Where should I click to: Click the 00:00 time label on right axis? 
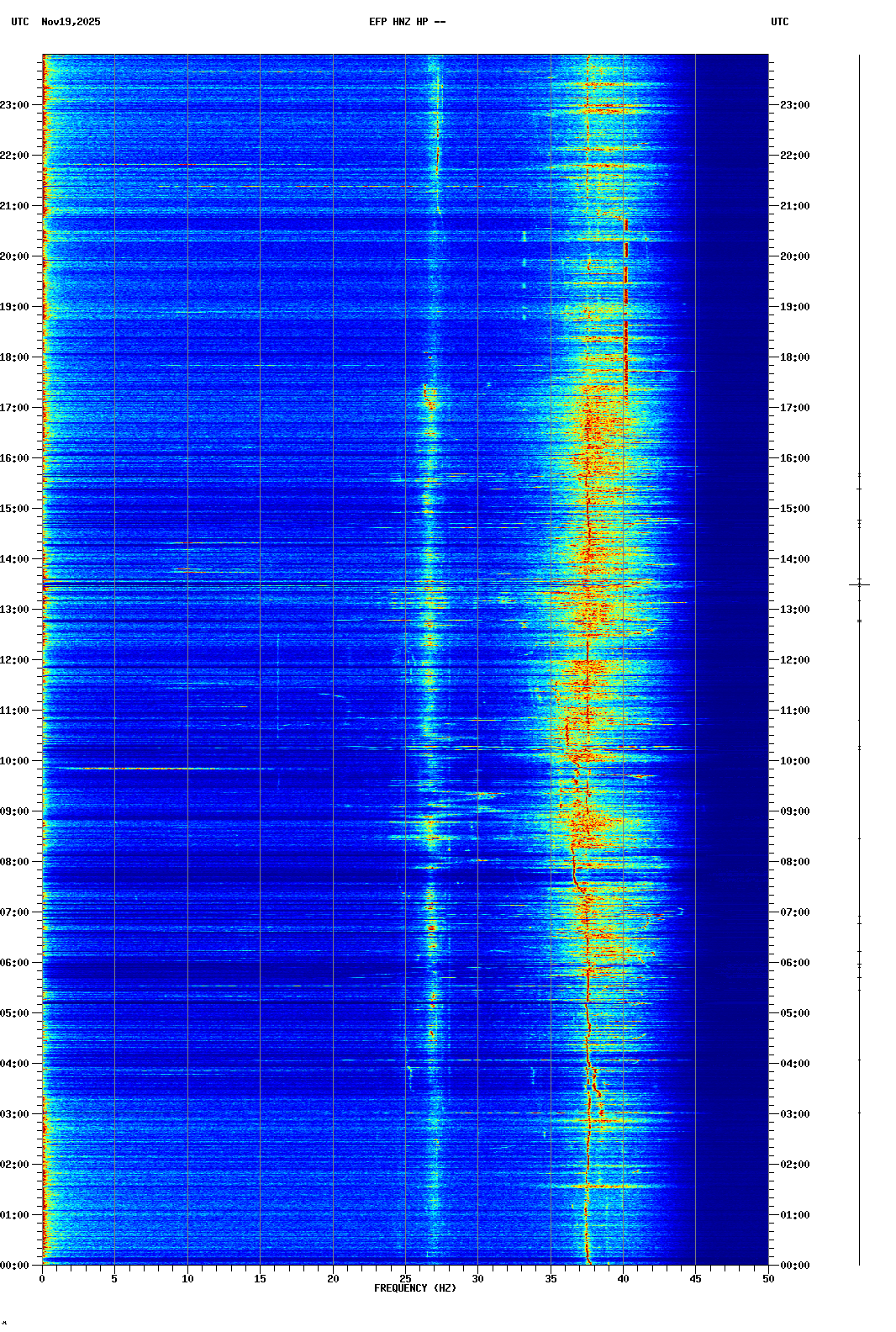click(x=794, y=1266)
